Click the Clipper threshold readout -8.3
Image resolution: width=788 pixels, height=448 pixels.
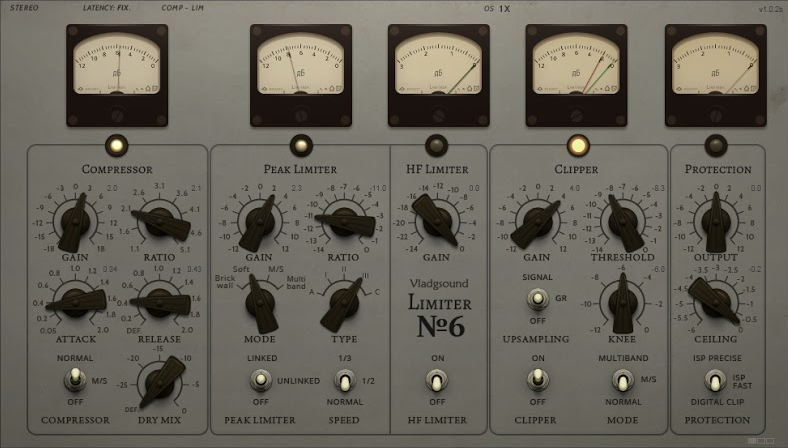(657, 188)
